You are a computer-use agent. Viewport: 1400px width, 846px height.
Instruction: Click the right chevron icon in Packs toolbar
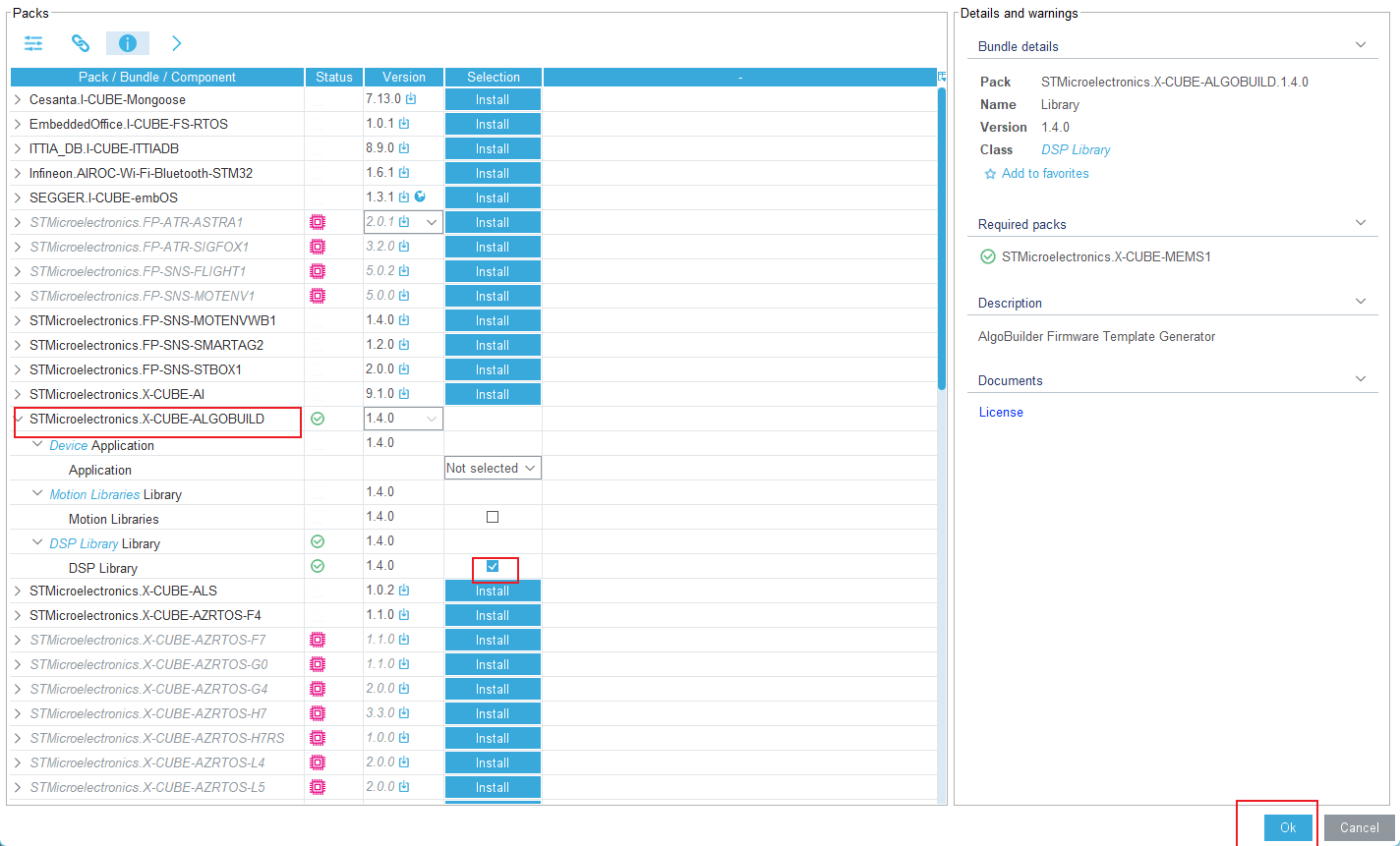click(176, 43)
